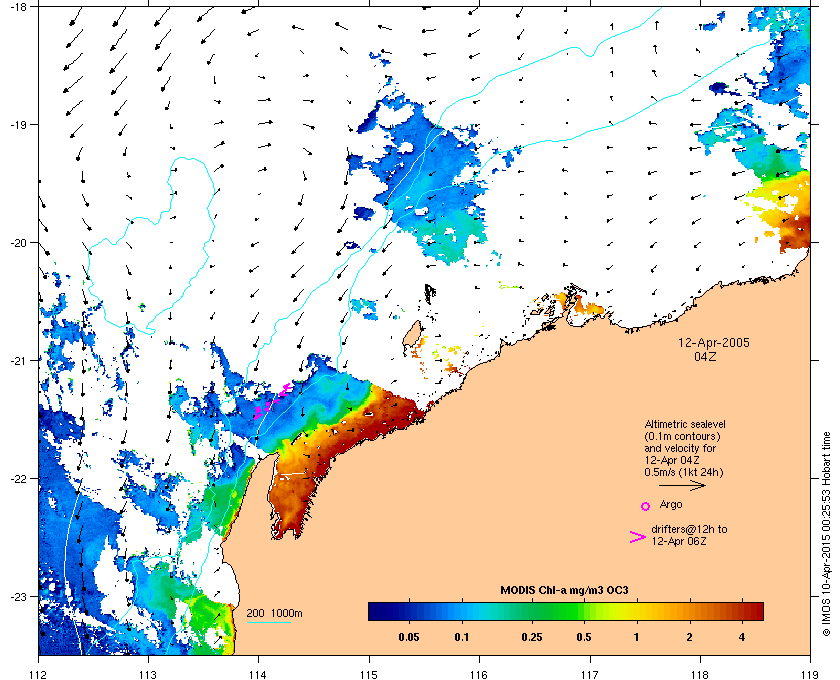The height and width of the screenshot is (680, 840).
Task: Click the colorbar tick label "4"
Action: 742,638
